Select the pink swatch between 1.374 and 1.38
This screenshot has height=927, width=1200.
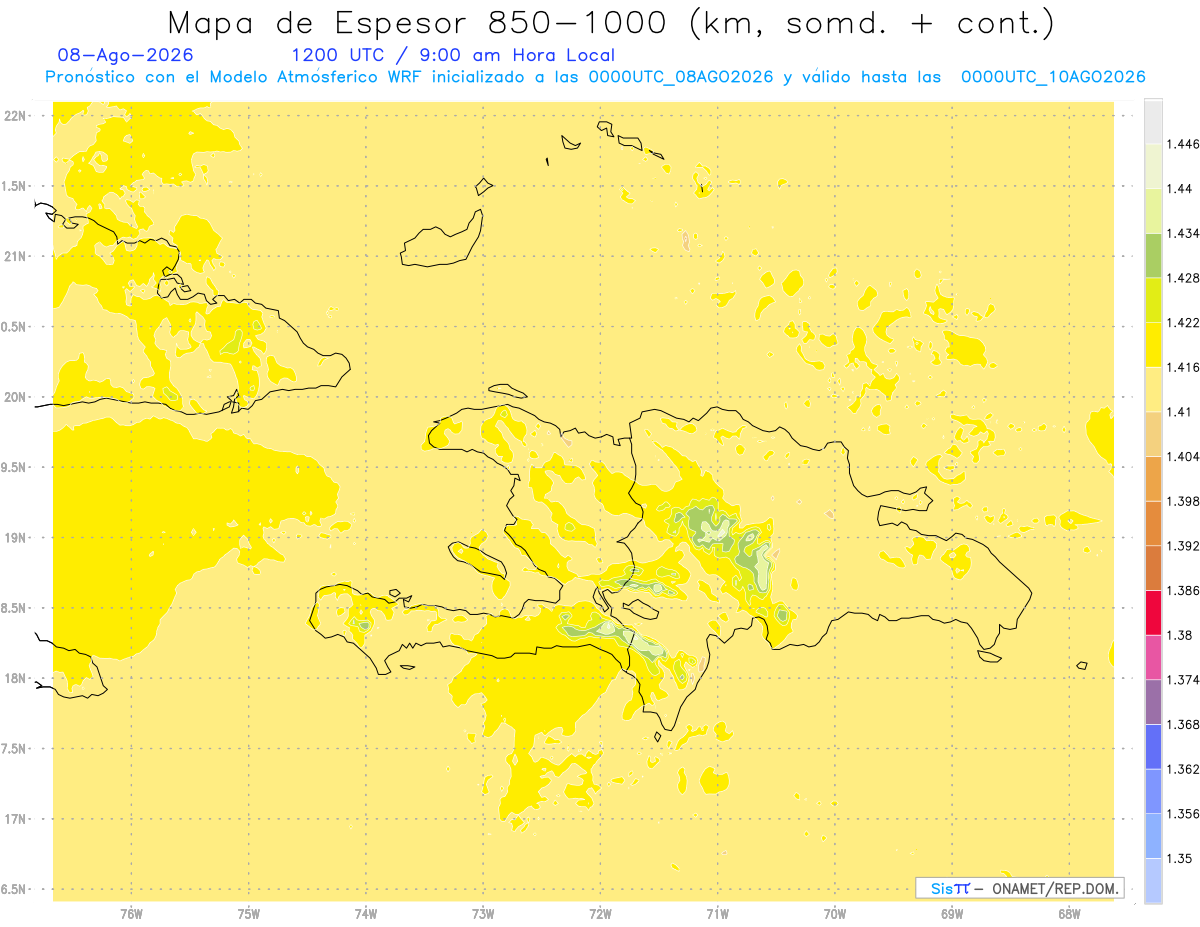coord(1153,657)
